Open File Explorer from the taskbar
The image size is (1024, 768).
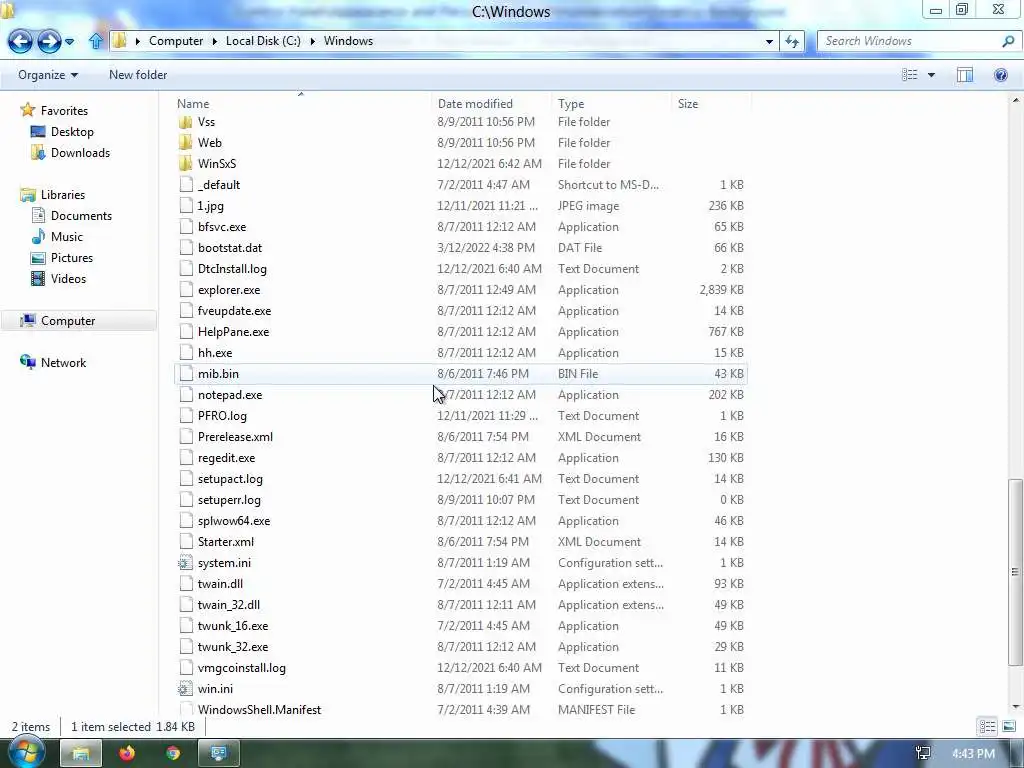[80, 754]
